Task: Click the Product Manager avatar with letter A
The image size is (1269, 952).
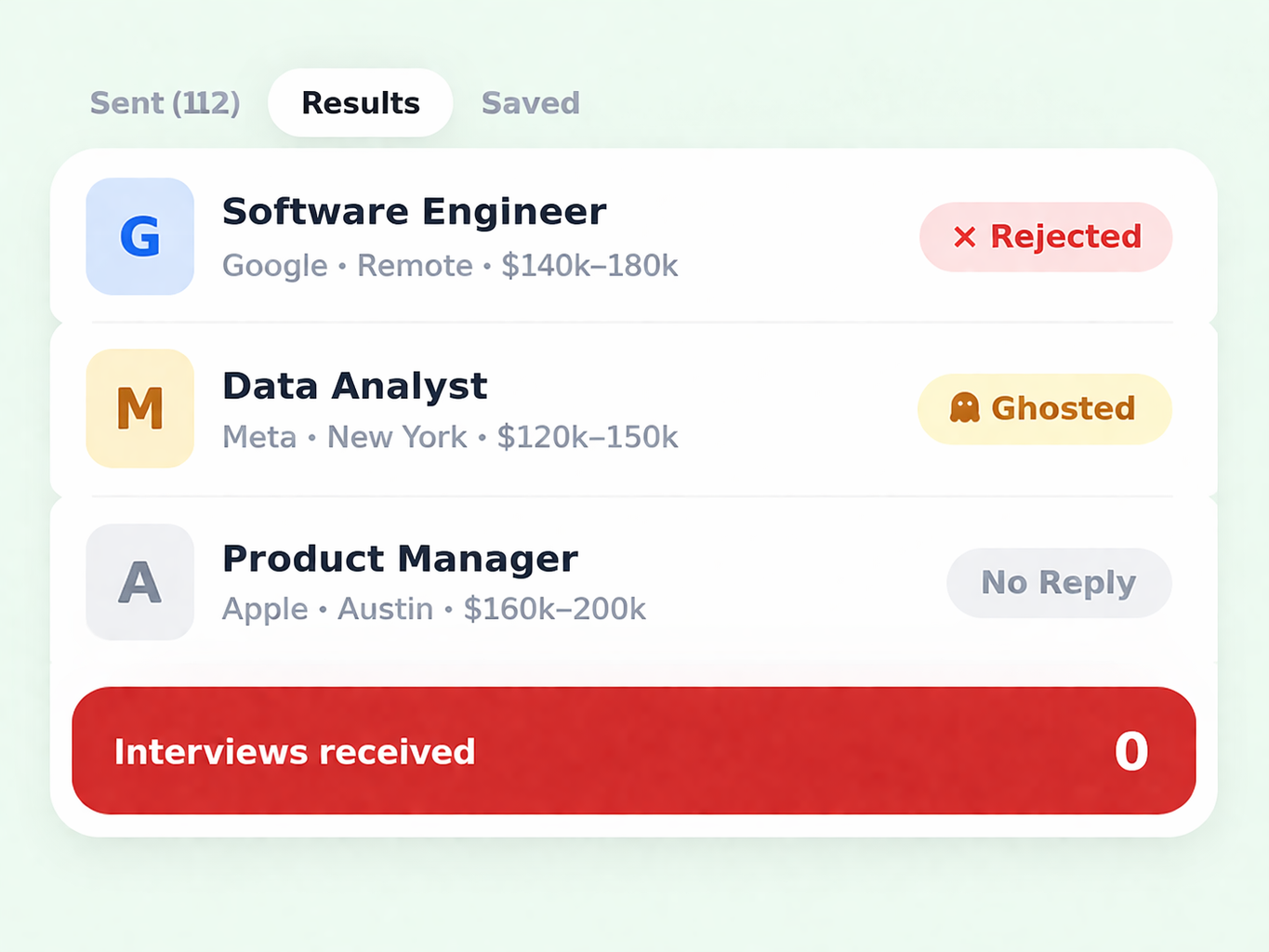Action: coord(139,582)
